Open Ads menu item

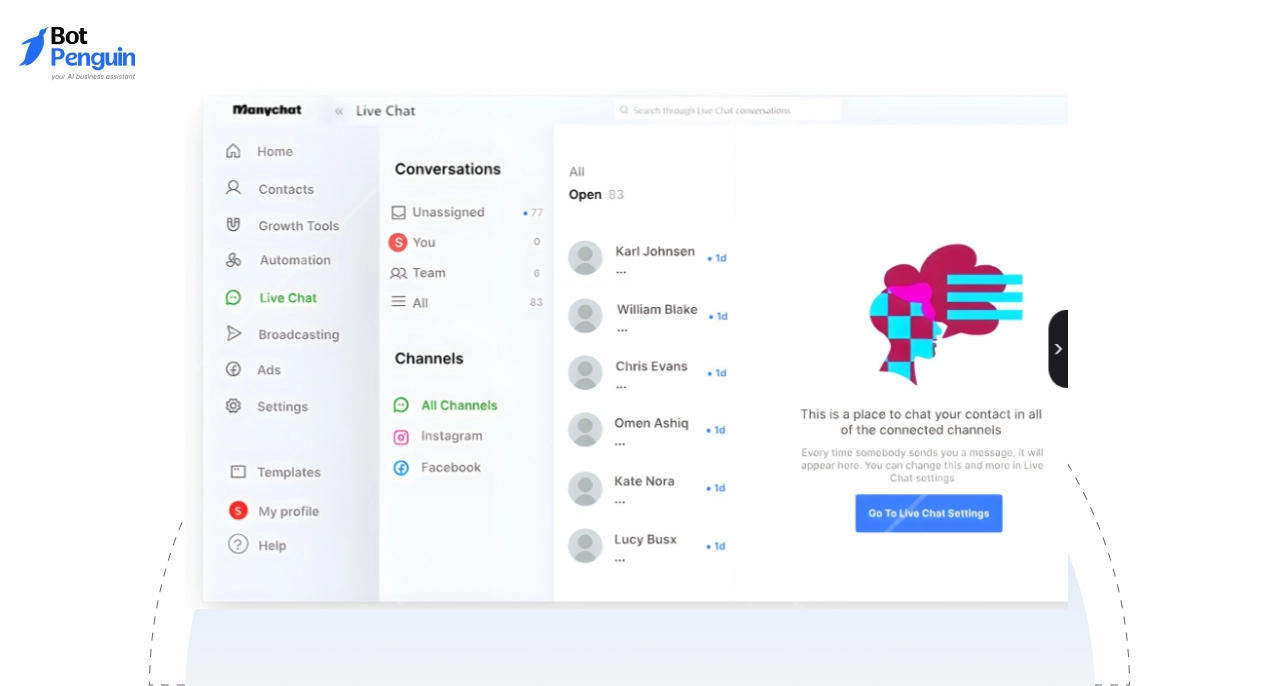[x=269, y=370]
